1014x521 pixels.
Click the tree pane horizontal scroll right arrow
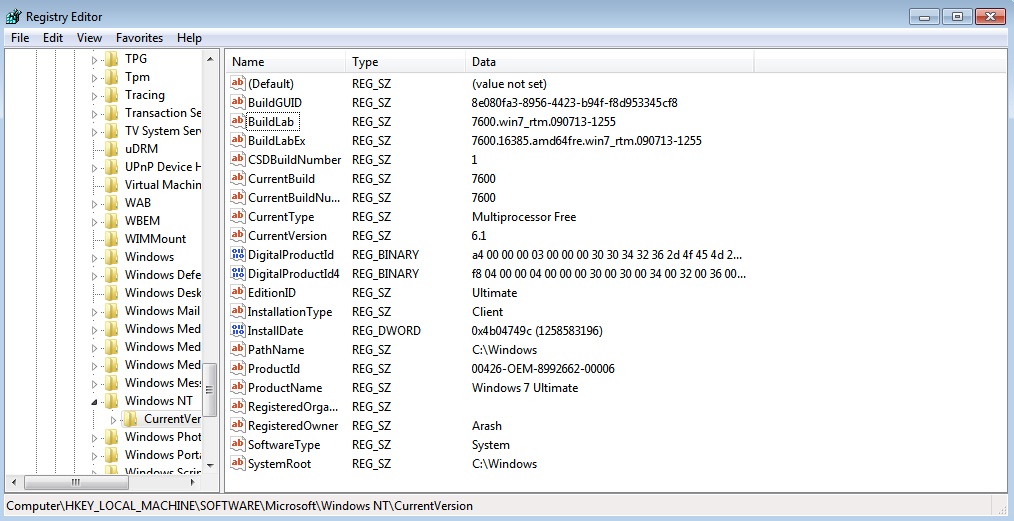click(193, 482)
